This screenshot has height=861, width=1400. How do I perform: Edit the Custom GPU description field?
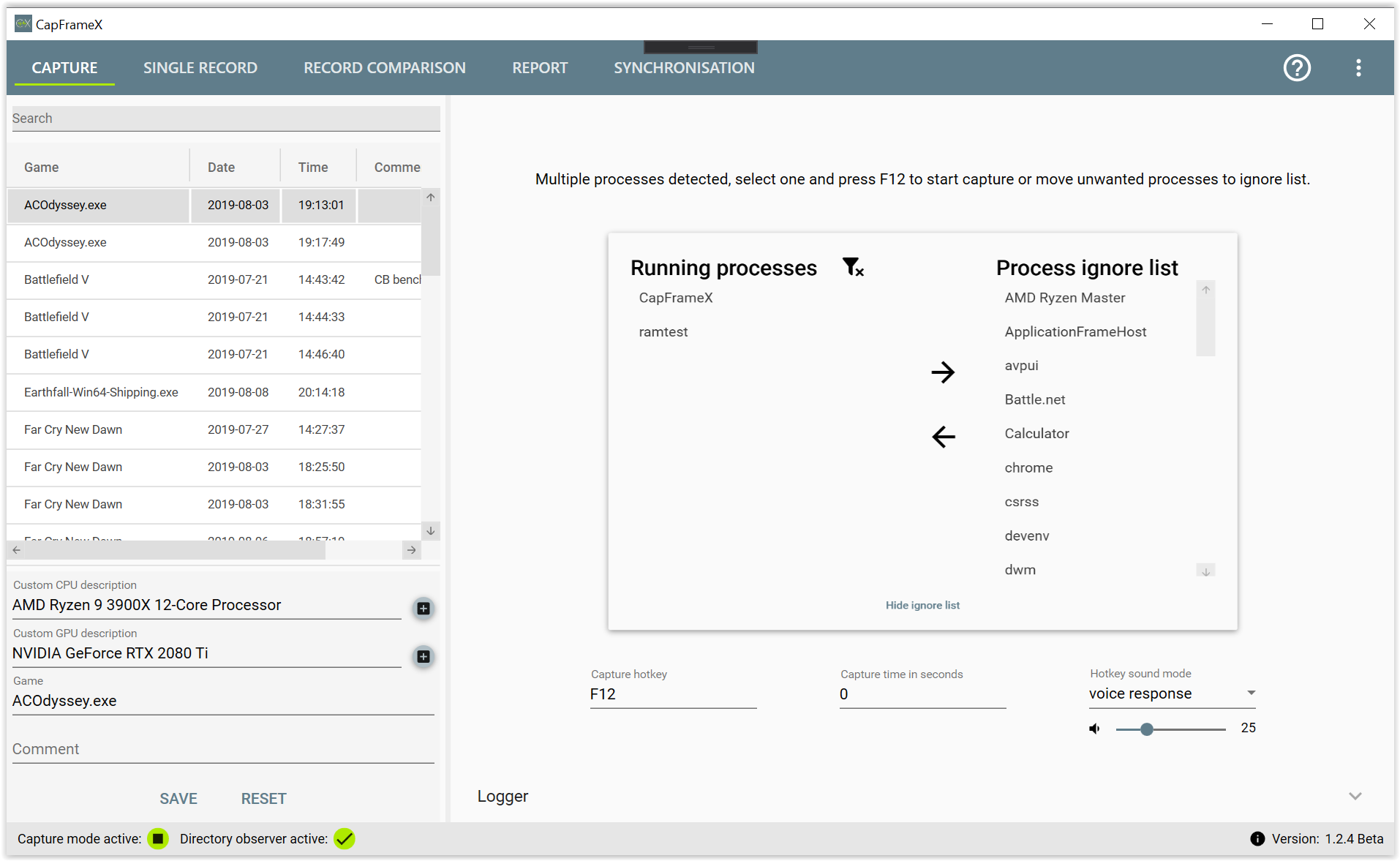(207, 654)
